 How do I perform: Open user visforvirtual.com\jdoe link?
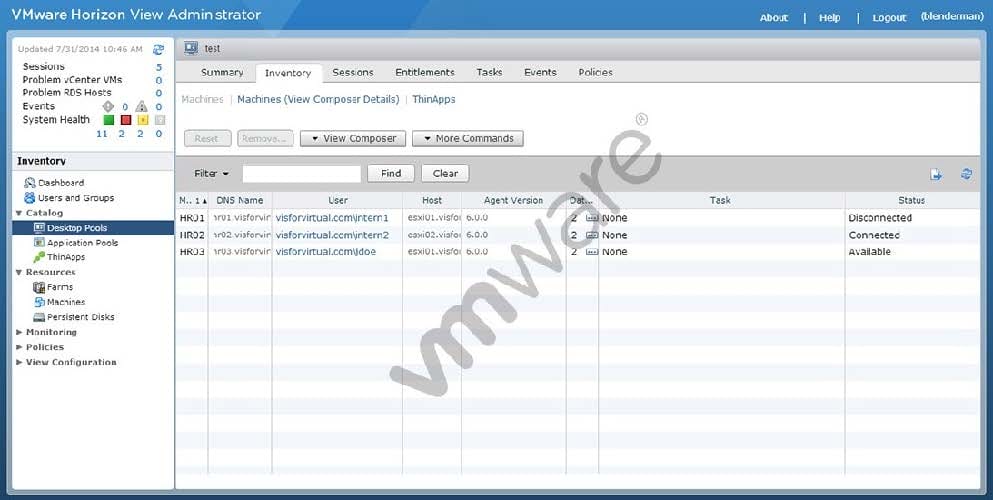click(326, 251)
